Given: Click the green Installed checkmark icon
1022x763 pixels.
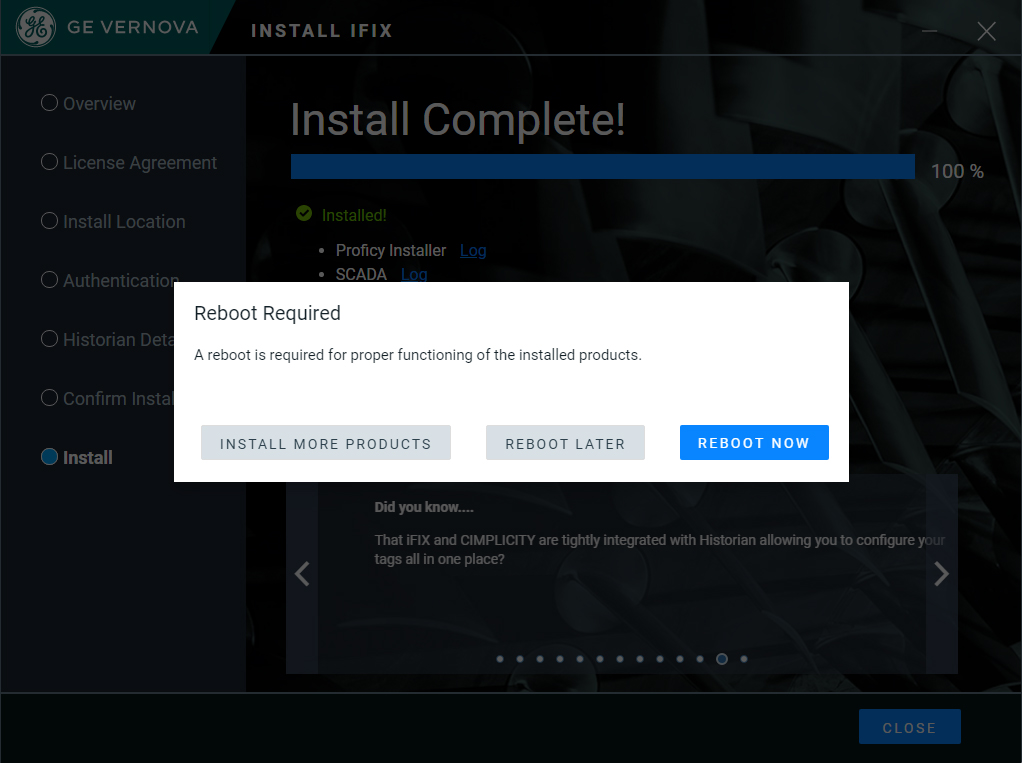Looking at the screenshot, I should (x=304, y=213).
